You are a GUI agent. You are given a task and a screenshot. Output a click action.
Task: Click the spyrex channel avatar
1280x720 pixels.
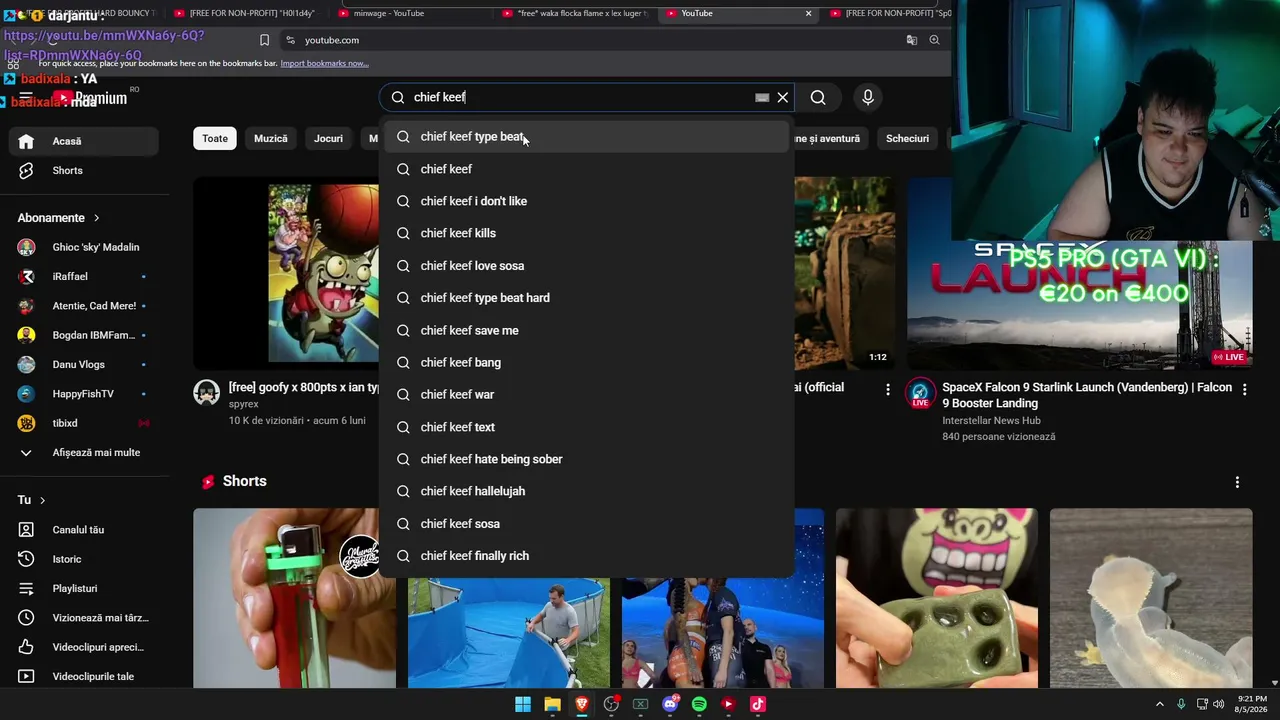tap(206, 392)
